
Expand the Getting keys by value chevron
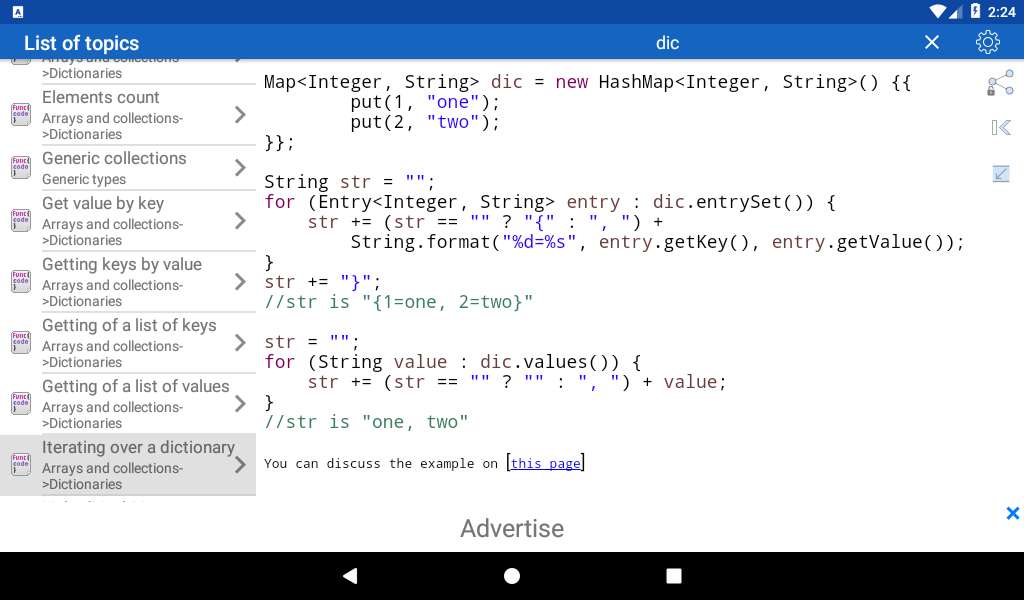[240, 282]
